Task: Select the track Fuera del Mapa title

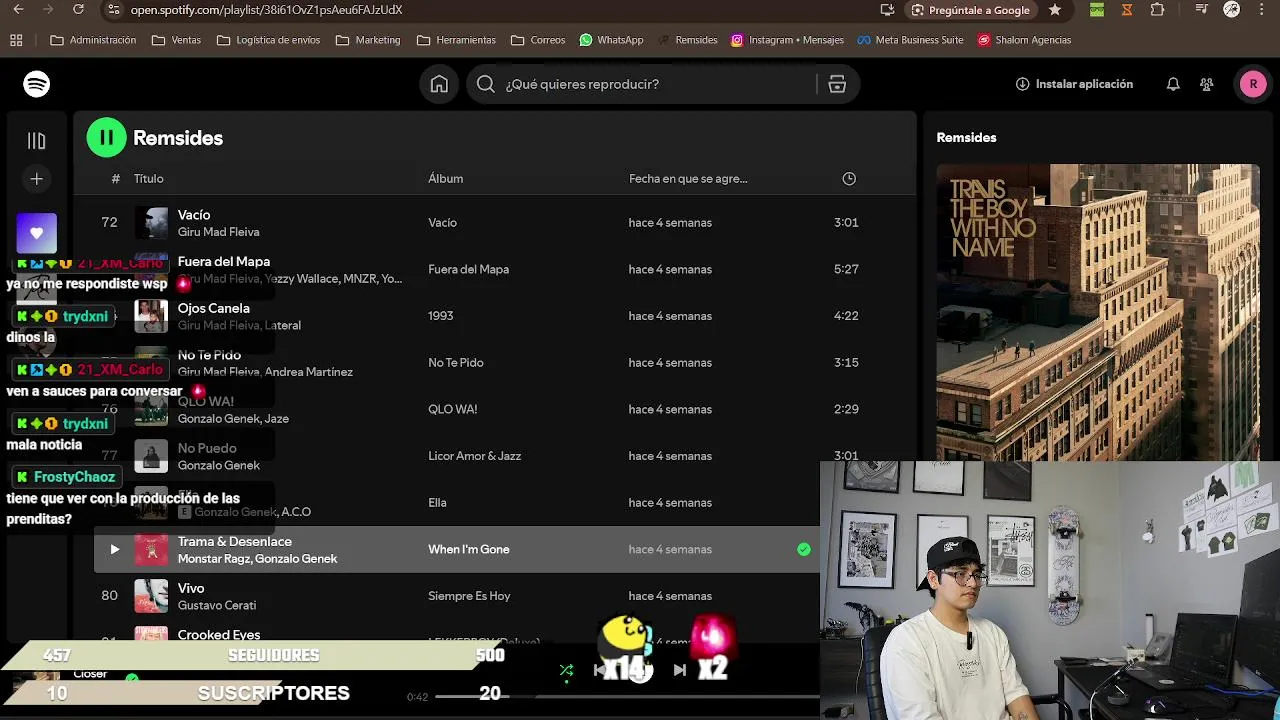Action: point(224,262)
